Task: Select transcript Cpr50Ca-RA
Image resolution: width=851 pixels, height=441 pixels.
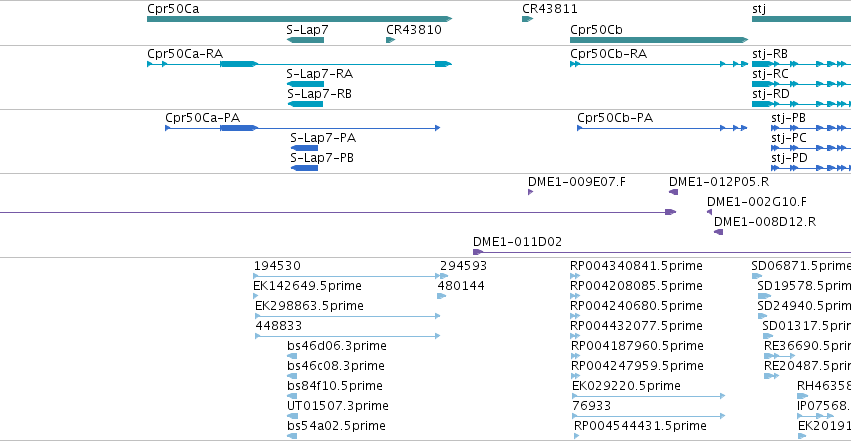Action: click(299, 64)
